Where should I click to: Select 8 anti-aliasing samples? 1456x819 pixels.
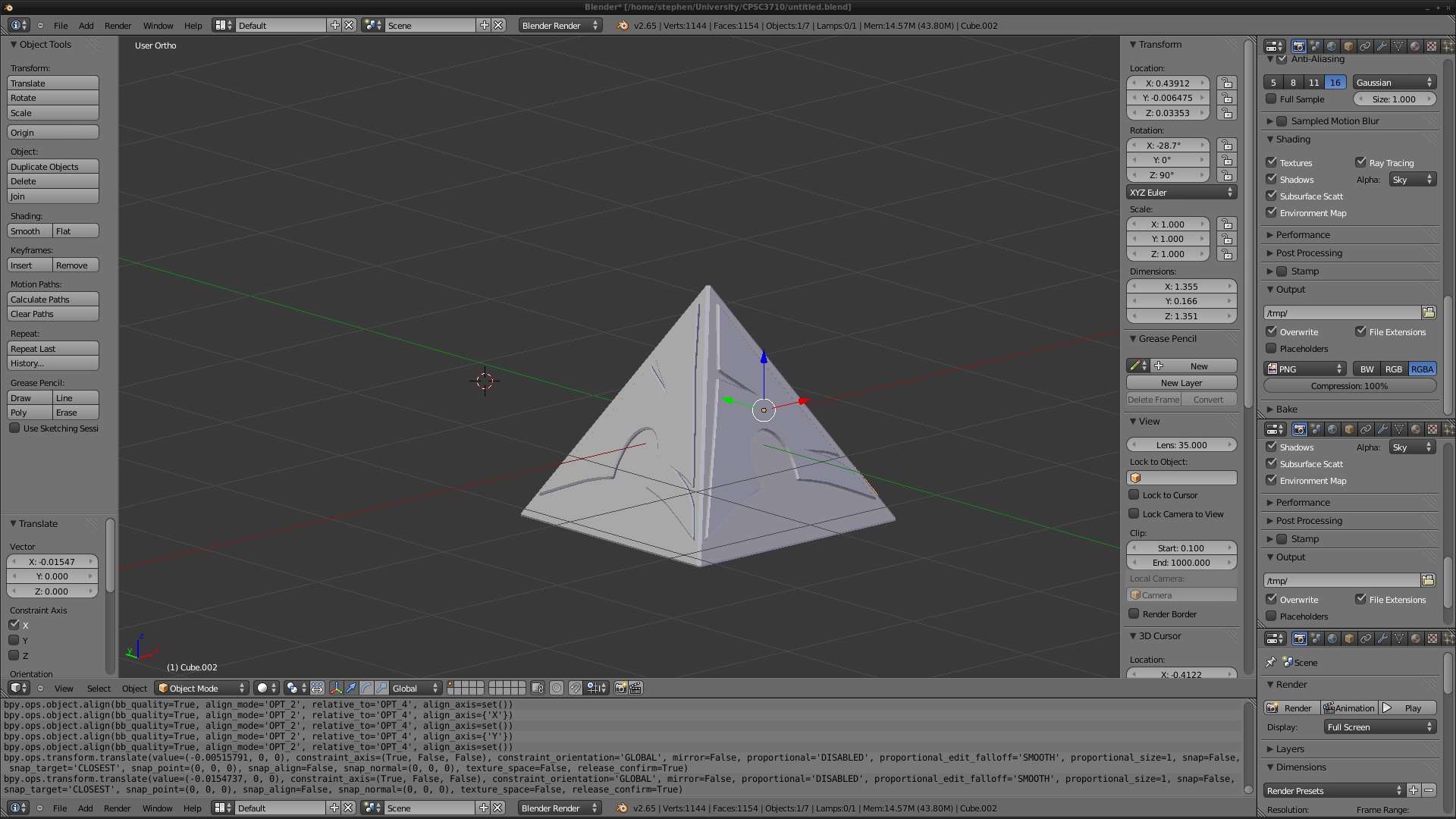click(1293, 82)
